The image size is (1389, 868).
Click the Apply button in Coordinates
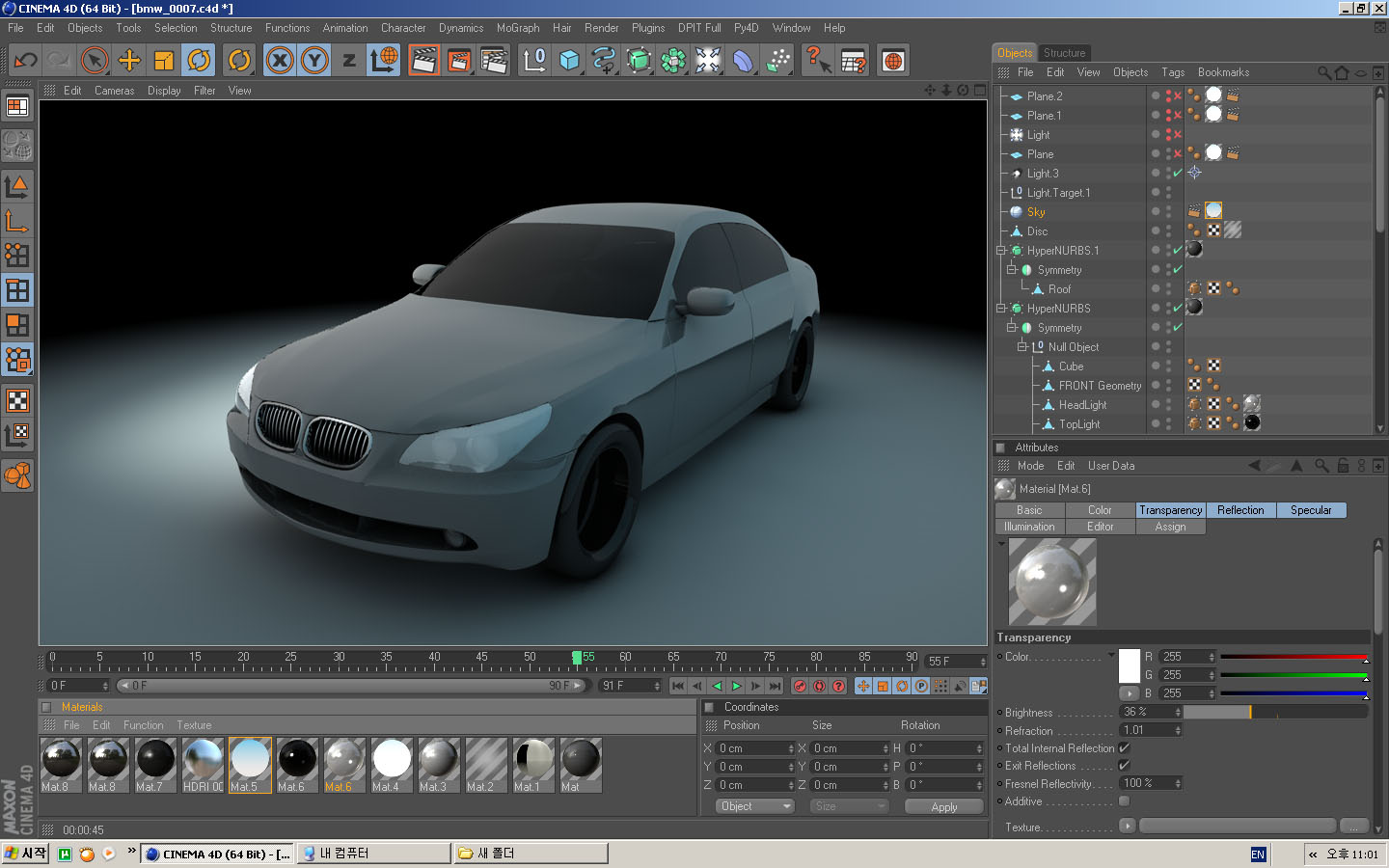(944, 806)
